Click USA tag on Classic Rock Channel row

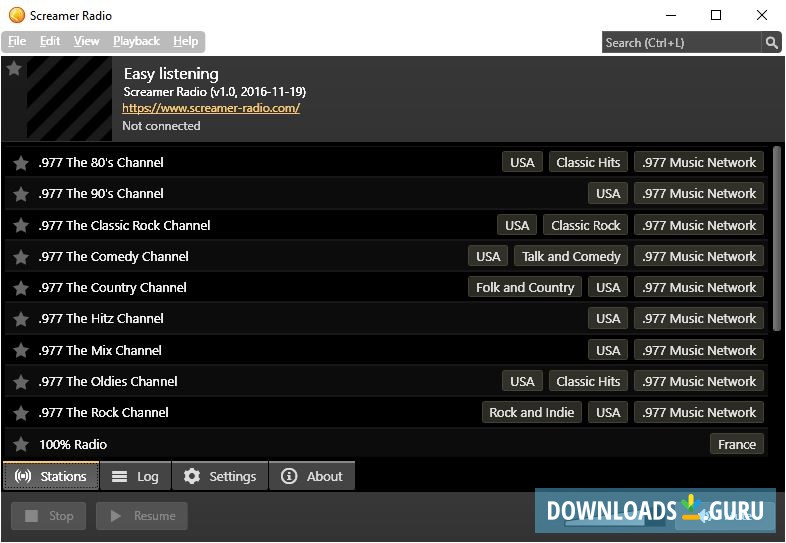point(517,225)
